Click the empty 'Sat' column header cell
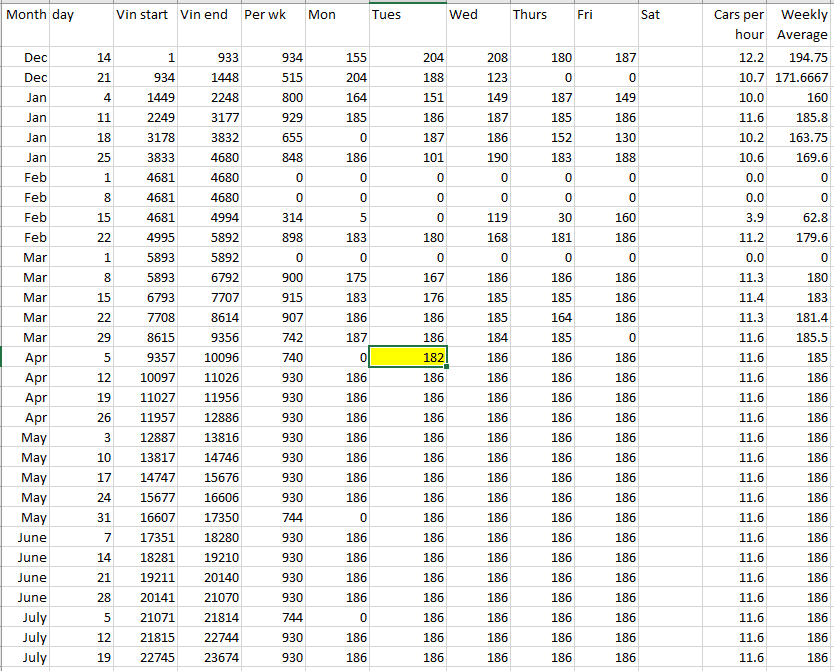Image resolution: width=834 pixels, height=671 pixels. (669, 16)
